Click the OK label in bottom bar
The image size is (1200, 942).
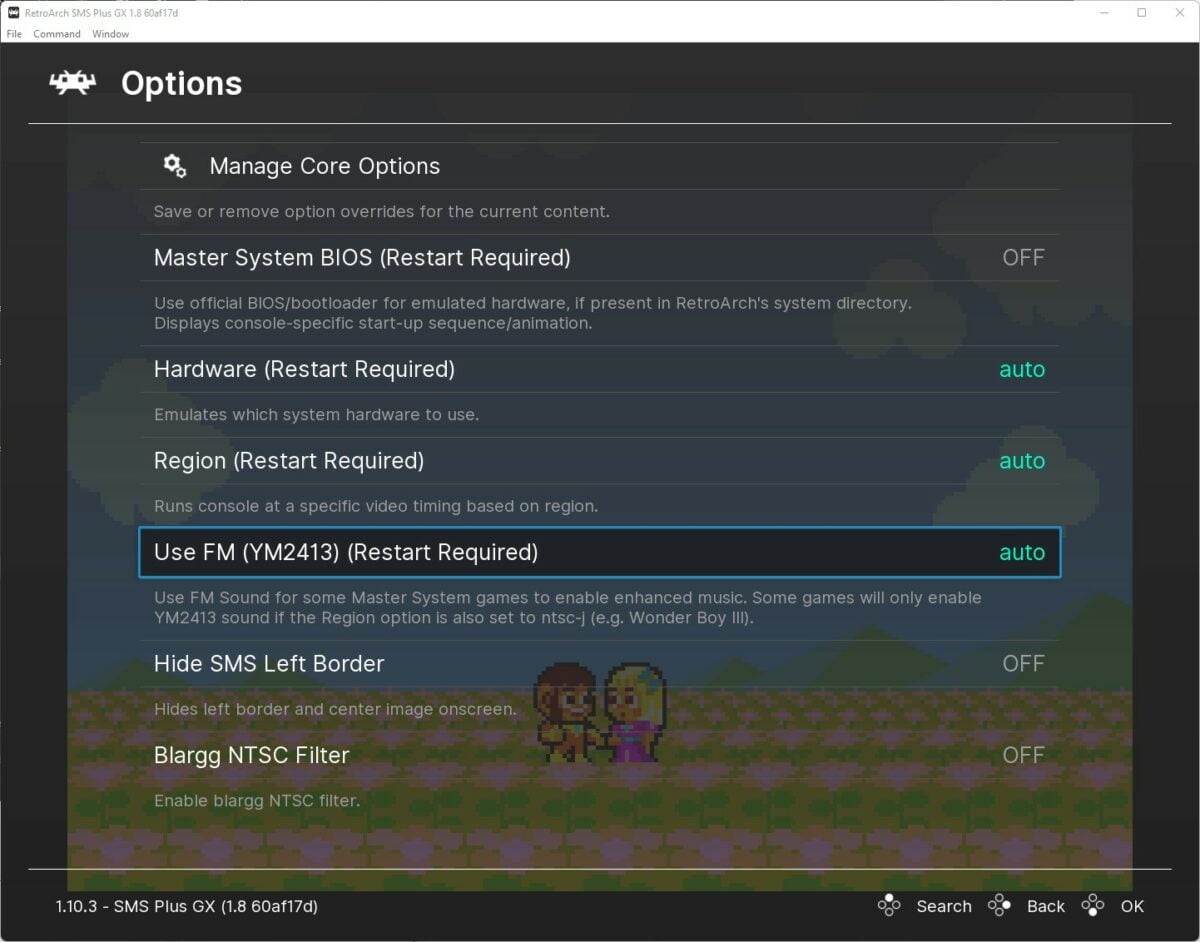[1133, 906]
